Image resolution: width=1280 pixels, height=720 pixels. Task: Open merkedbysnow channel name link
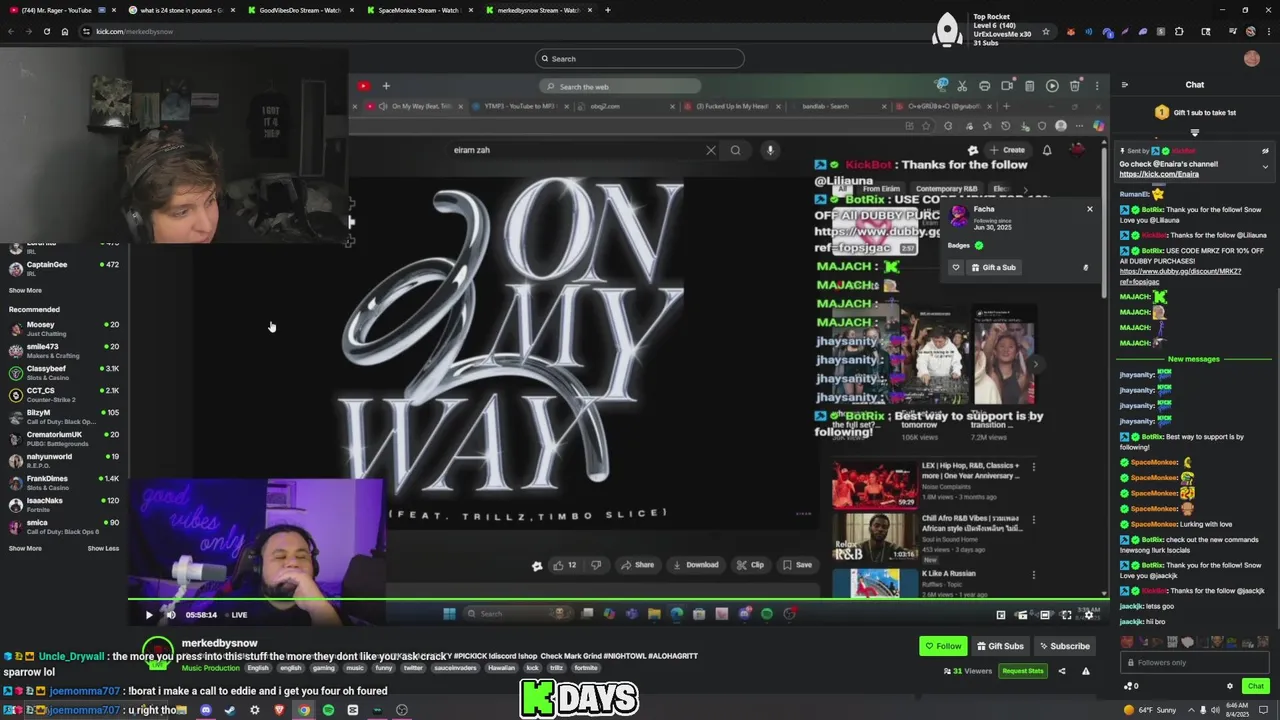219,643
